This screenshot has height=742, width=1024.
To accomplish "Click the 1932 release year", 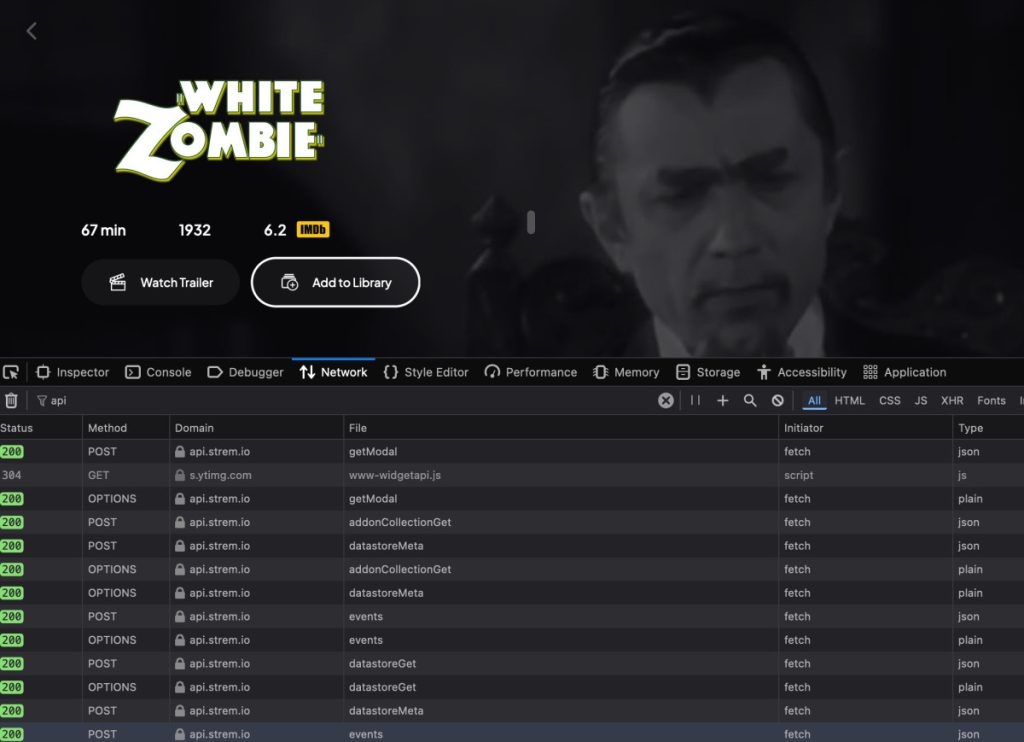I will click(195, 230).
